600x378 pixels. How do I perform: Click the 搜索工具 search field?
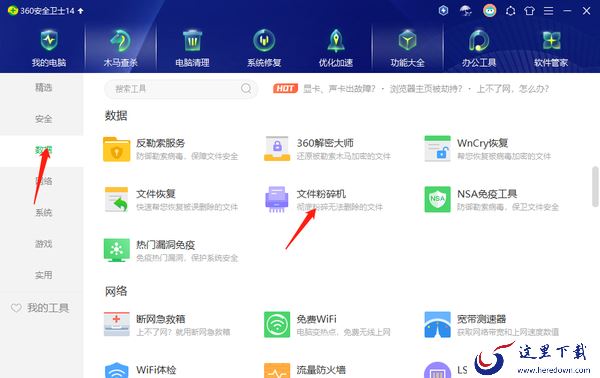(x=181, y=89)
